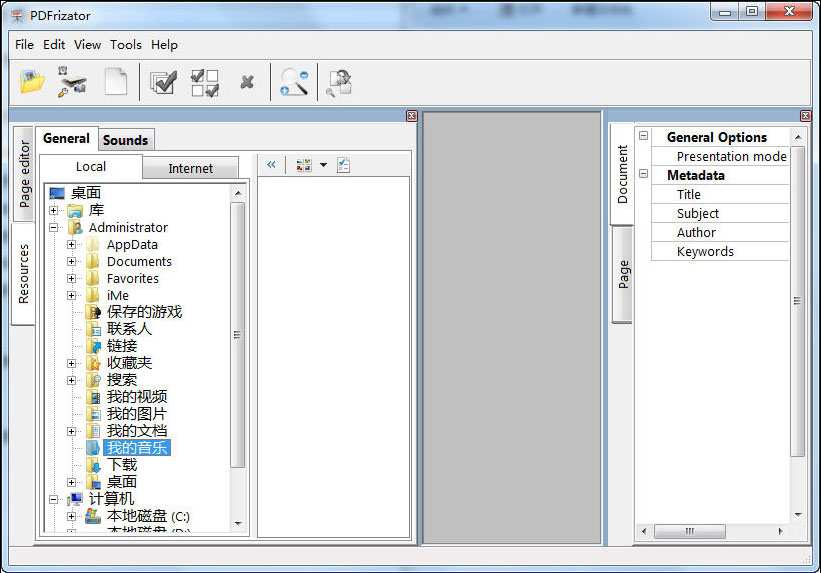This screenshot has height=573, width=821.
Task: Select the 链接 folder
Action: [121, 346]
